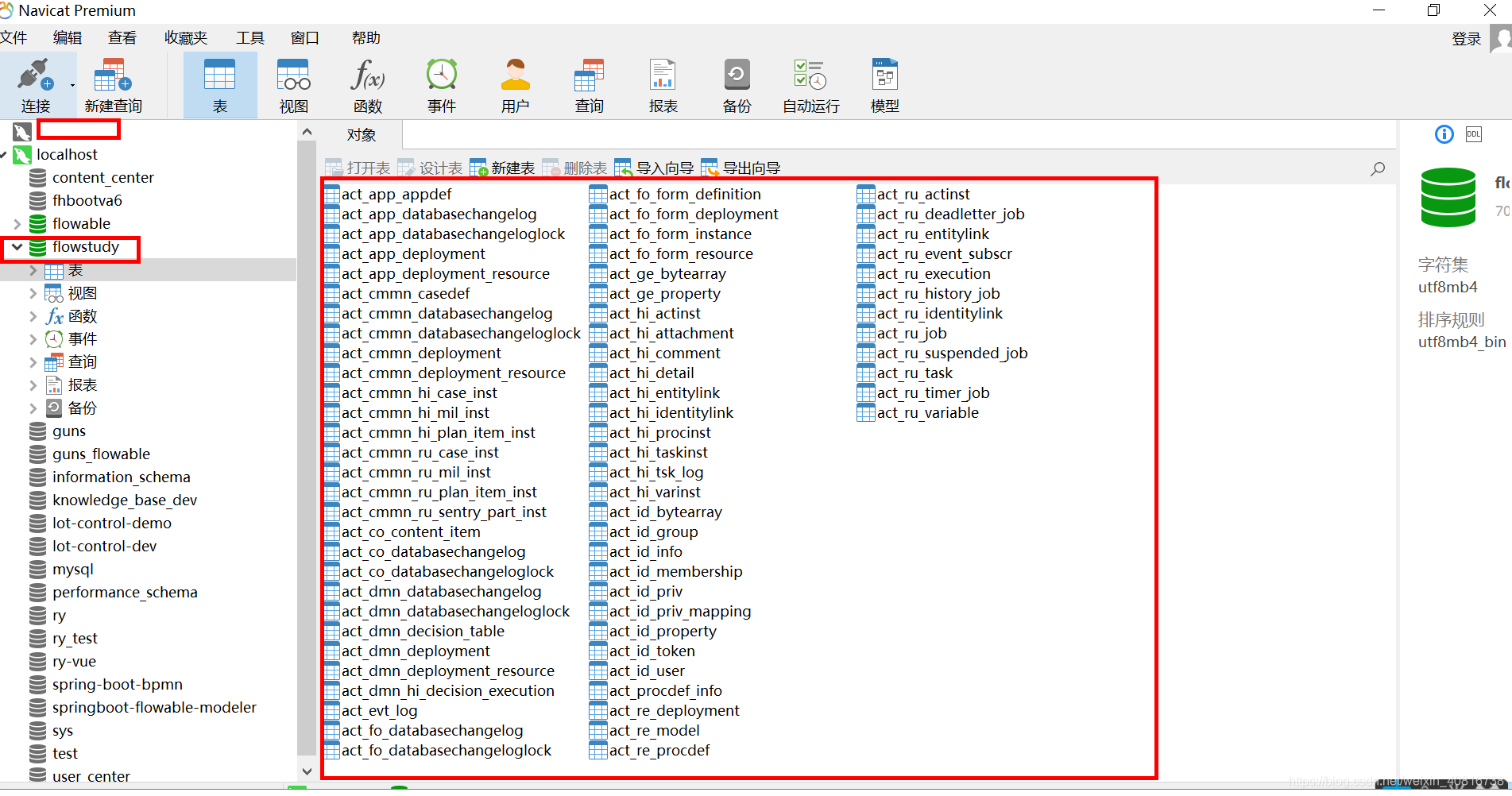This screenshot has height=796, width=1512.
Task: Click the user avatar icon beside 登录
Action: click(x=1500, y=38)
